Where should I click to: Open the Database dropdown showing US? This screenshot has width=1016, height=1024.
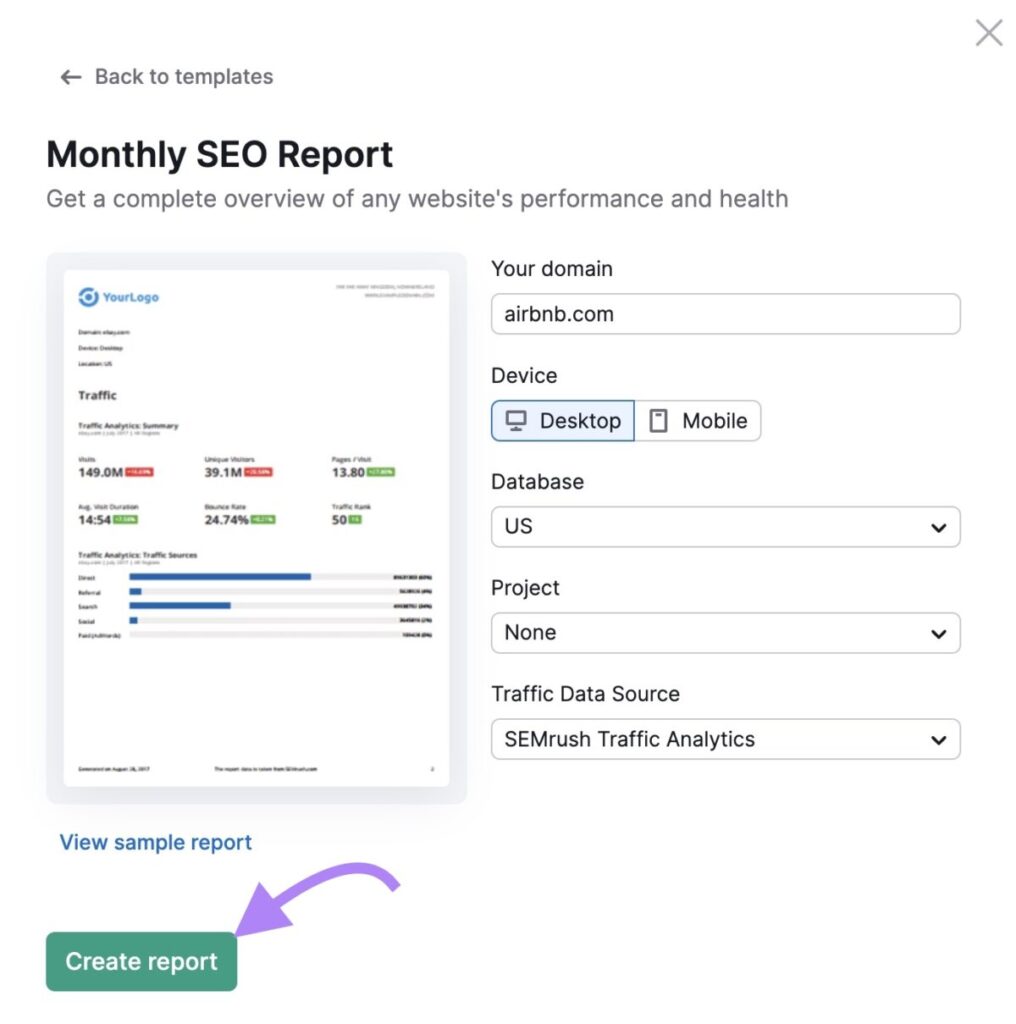click(x=725, y=526)
